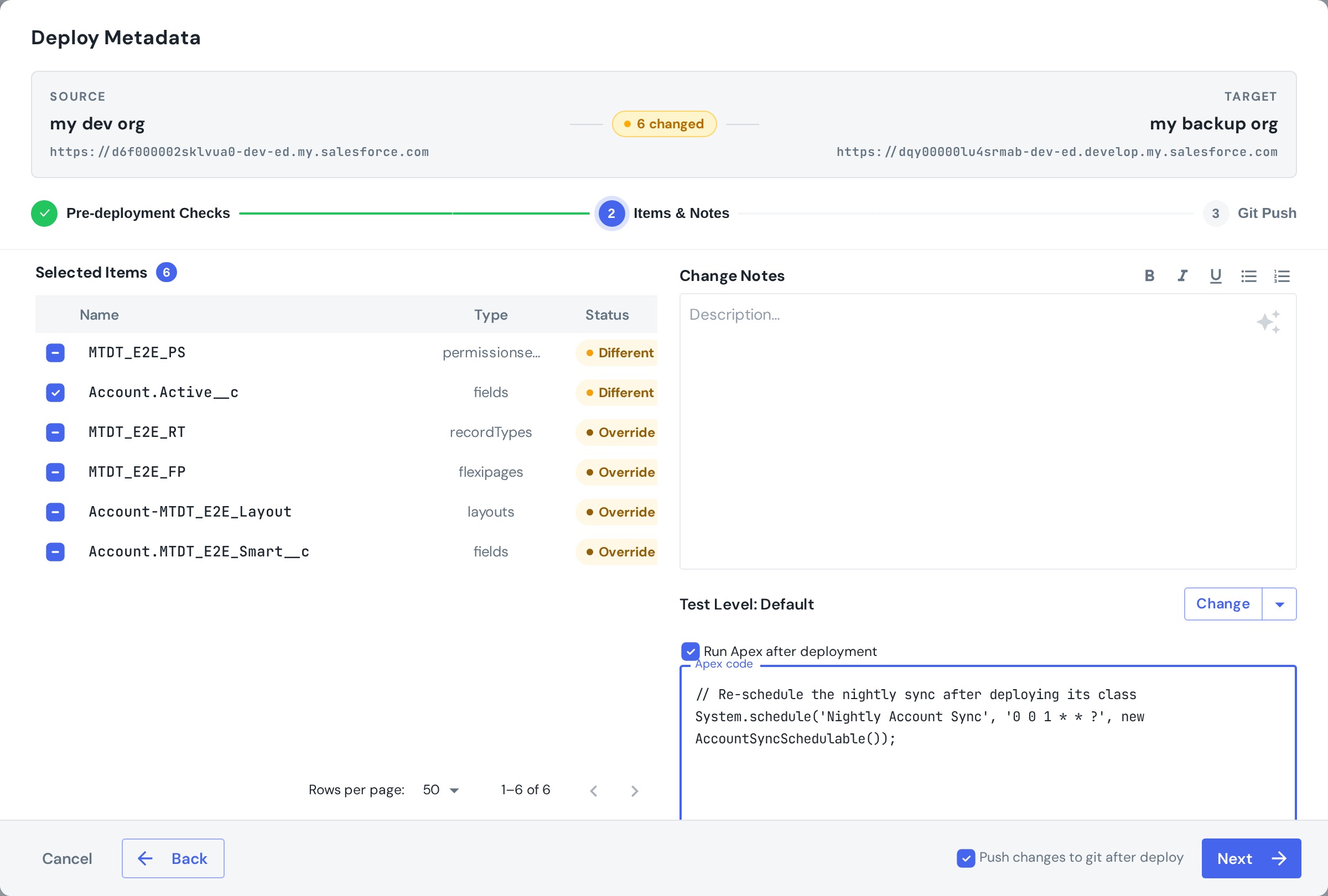This screenshot has height=896, width=1328.
Task: Click the Override status on Account.MTDT_E2E_Smart__c row
Action: pyautogui.click(x=617, y=551)
